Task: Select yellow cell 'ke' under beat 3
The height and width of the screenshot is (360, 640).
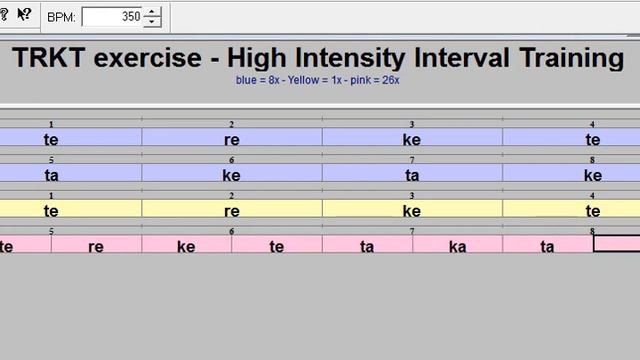Action: tap(412, 209)
